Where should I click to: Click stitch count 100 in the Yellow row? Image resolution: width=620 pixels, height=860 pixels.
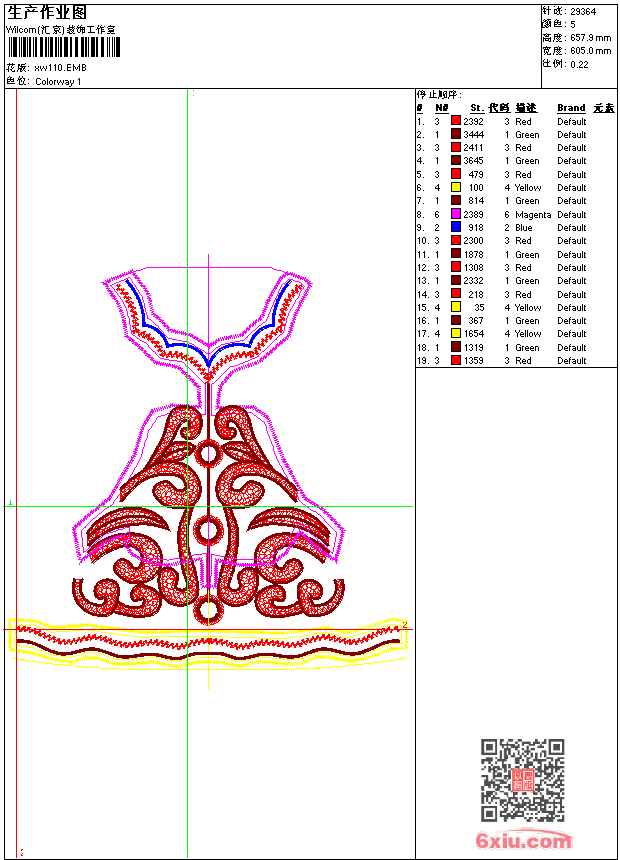click(x=476, y=188)
